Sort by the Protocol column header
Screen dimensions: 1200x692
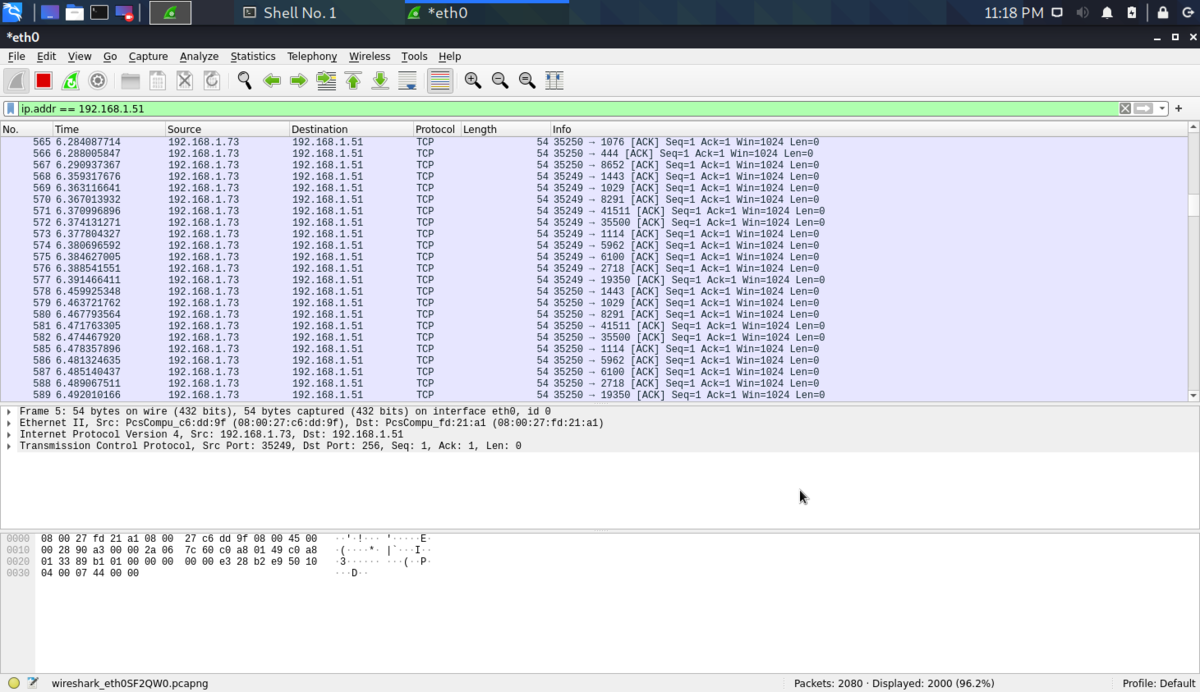436,129
